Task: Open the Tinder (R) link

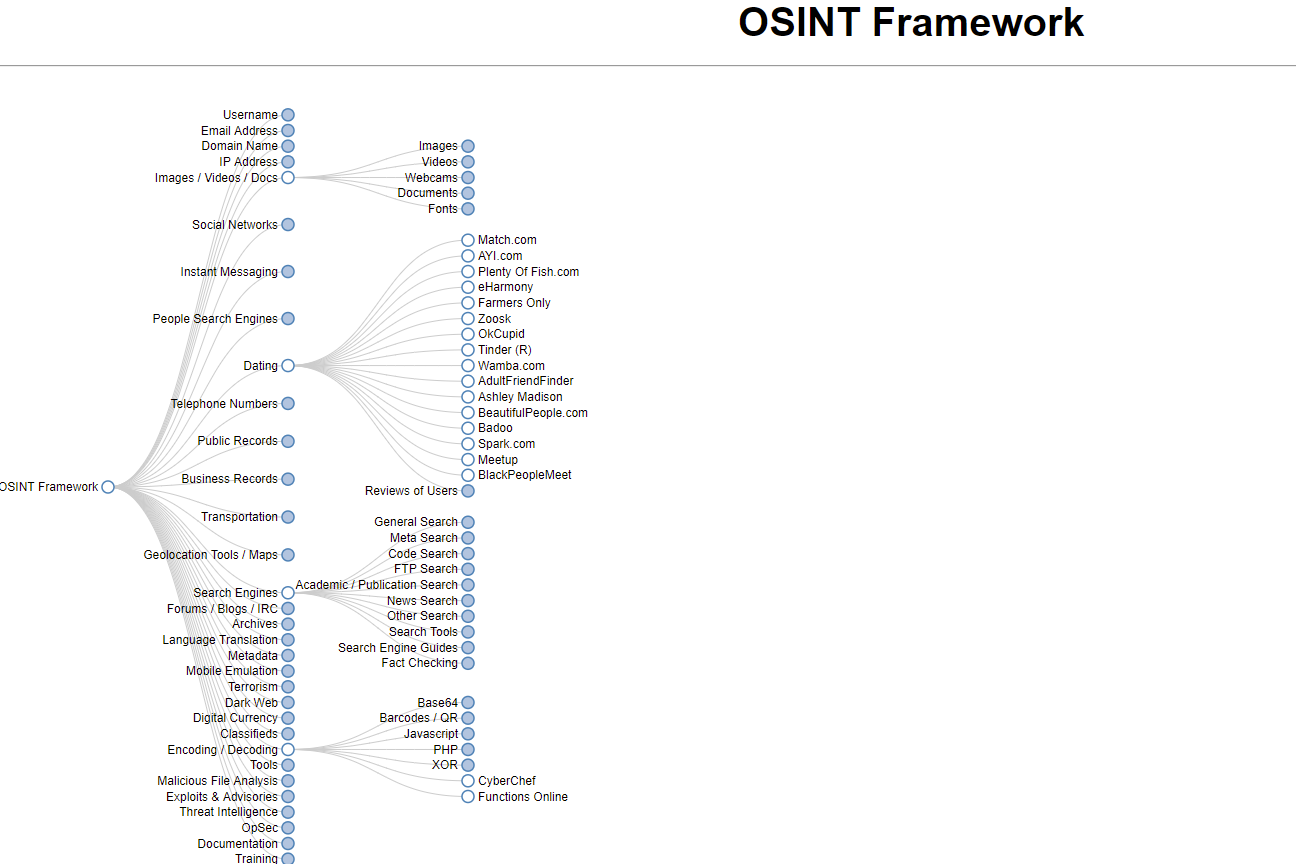Action: 505,350
